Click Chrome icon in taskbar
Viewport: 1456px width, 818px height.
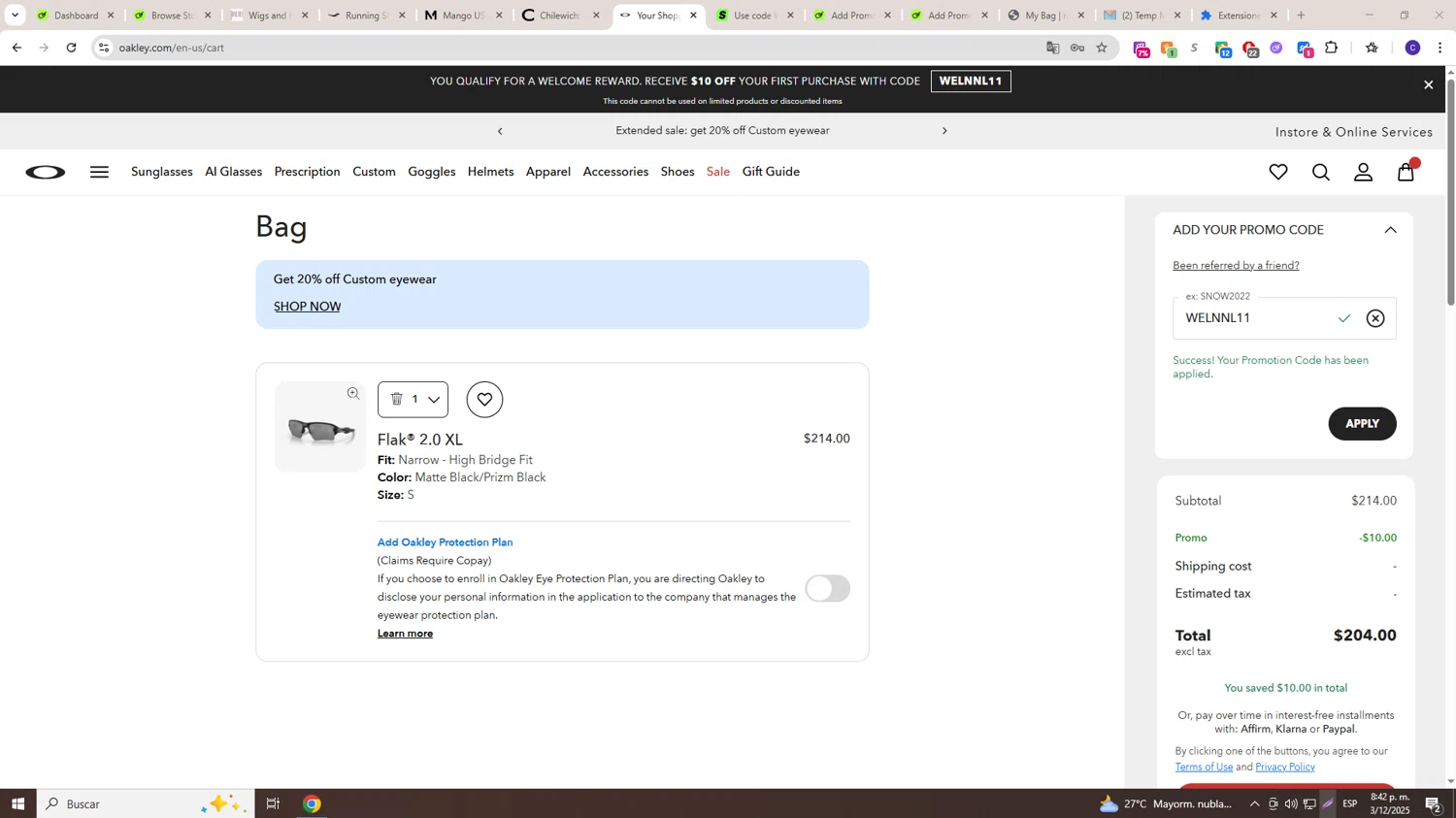pos(312,803)
